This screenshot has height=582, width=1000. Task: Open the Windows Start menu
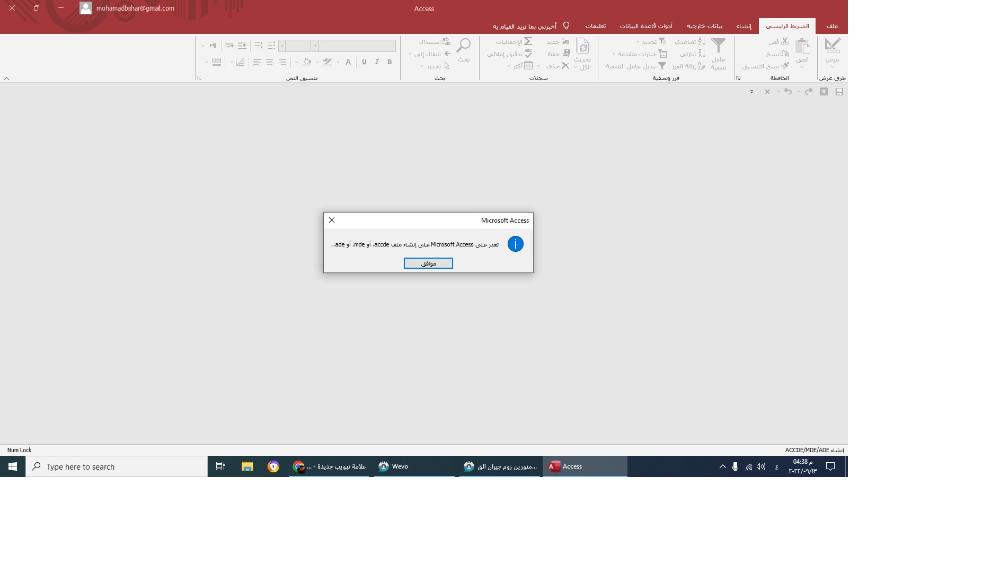(12, 466)
